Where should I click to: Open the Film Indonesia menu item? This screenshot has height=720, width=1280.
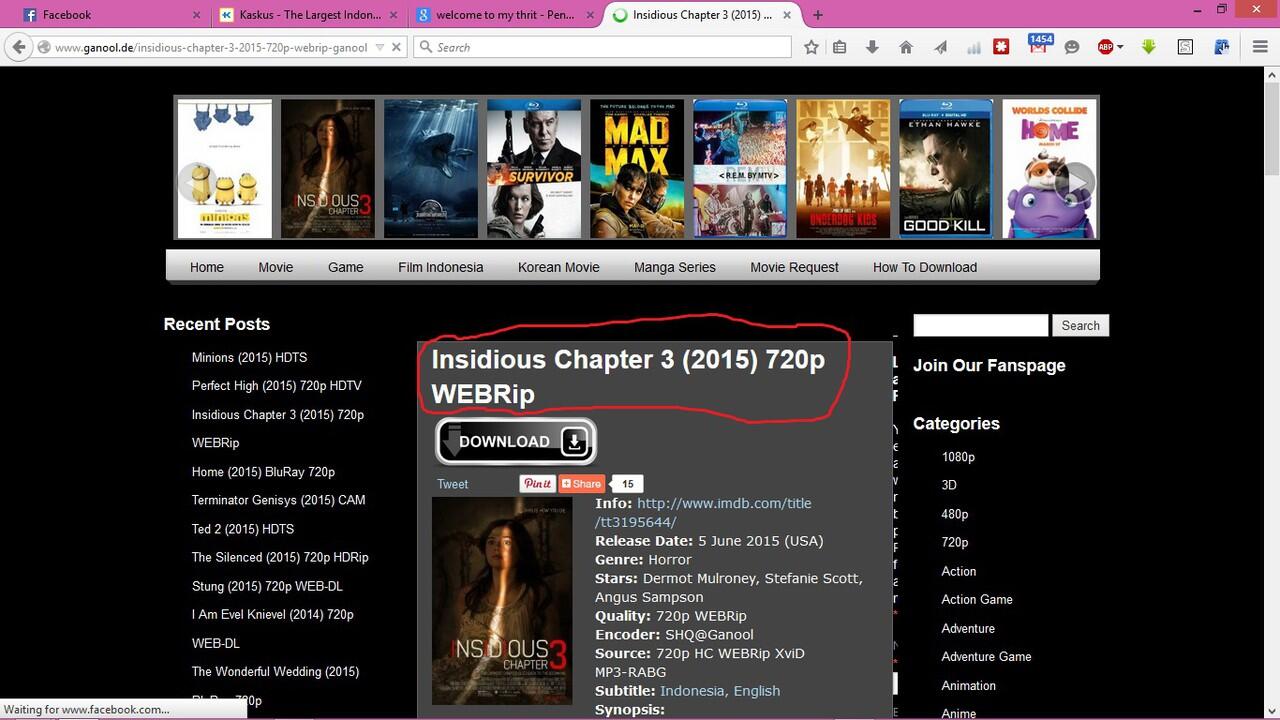click(440, 267)
